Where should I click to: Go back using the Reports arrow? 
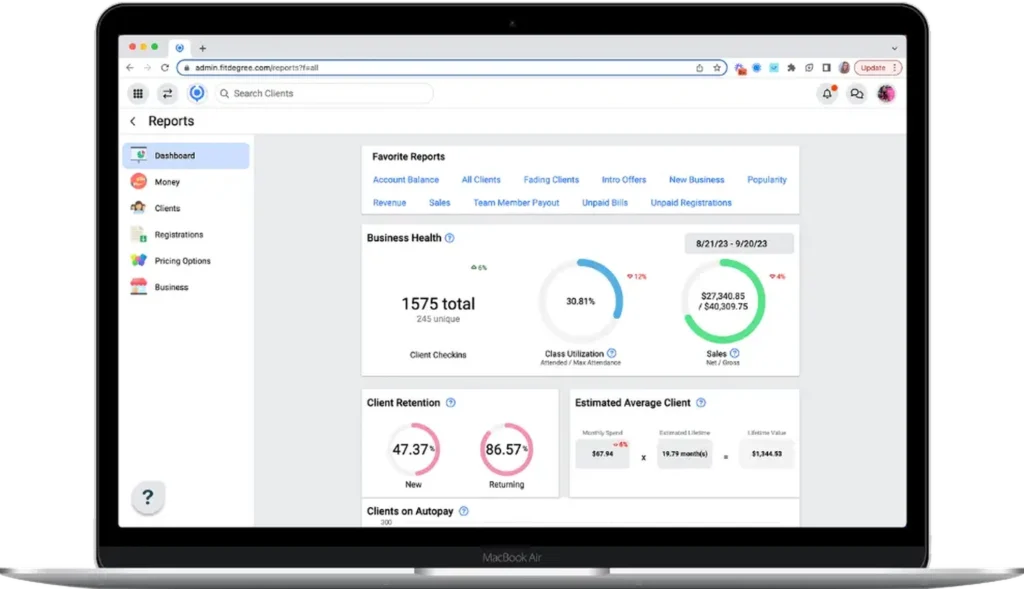pyautogui.click(x=133, y=121)
